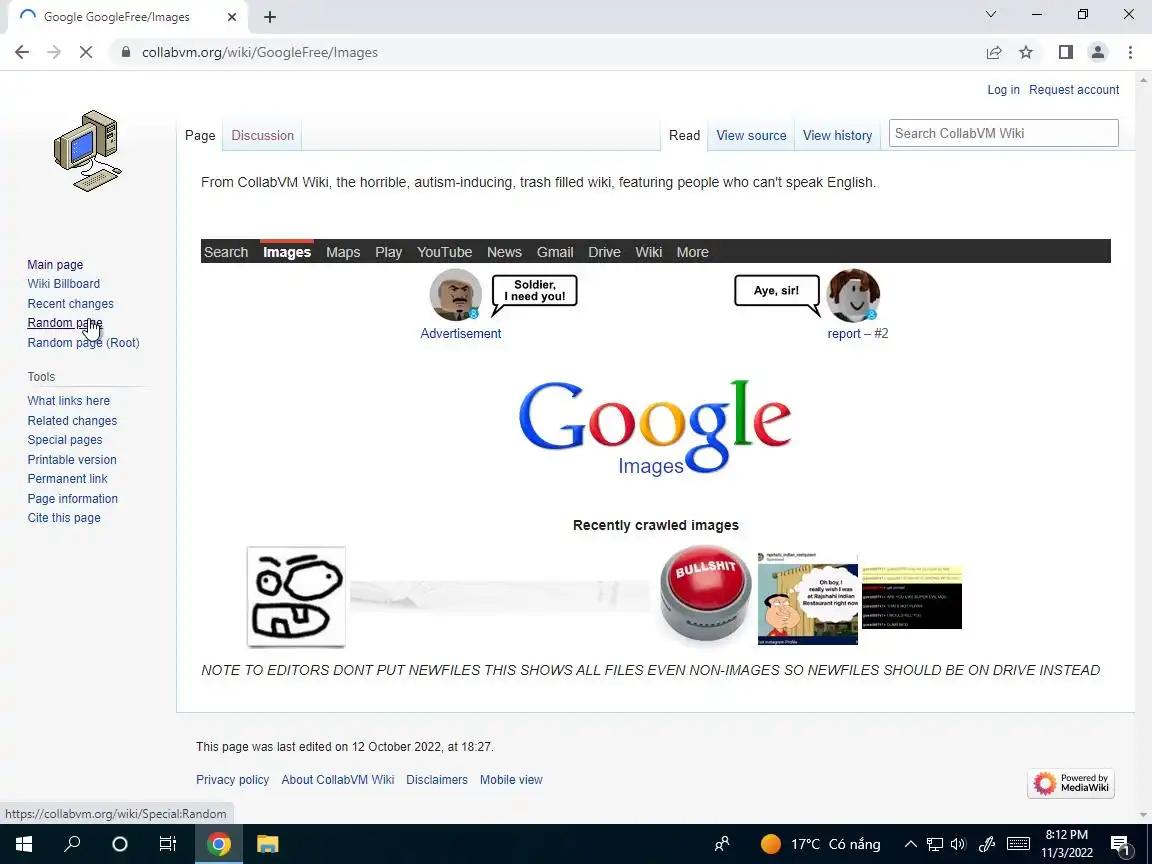Show hidden tray icons chevron
The width and height of the screenshot is (1152, 864).
(x=910, y=844)
